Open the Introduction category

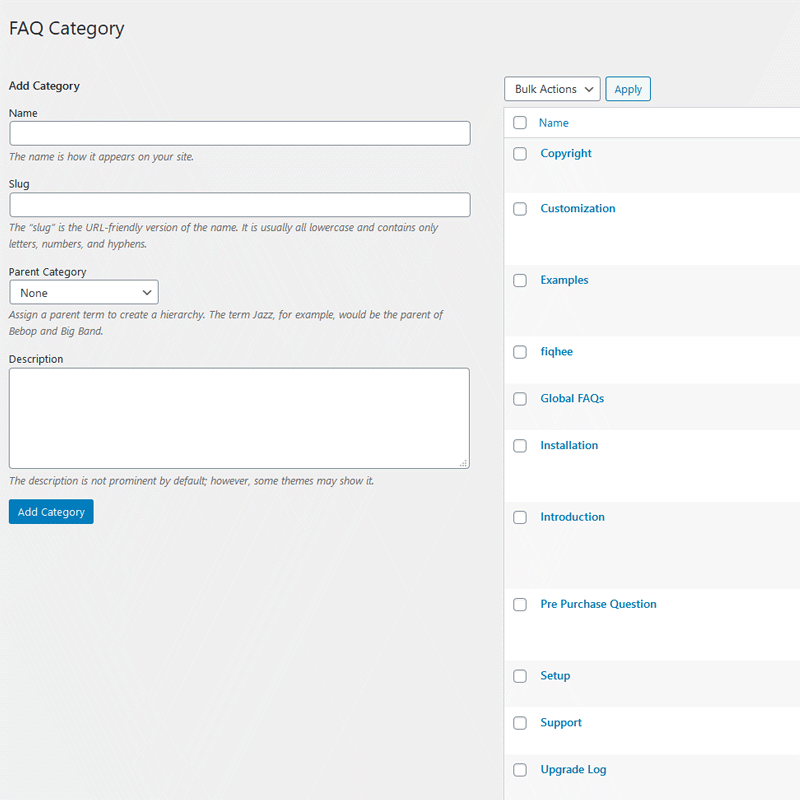572,516
